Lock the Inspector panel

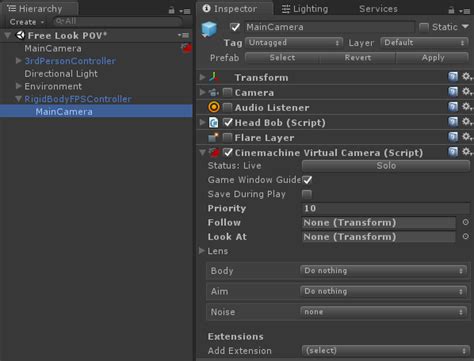pyautogui.click(x=451, y=10)
